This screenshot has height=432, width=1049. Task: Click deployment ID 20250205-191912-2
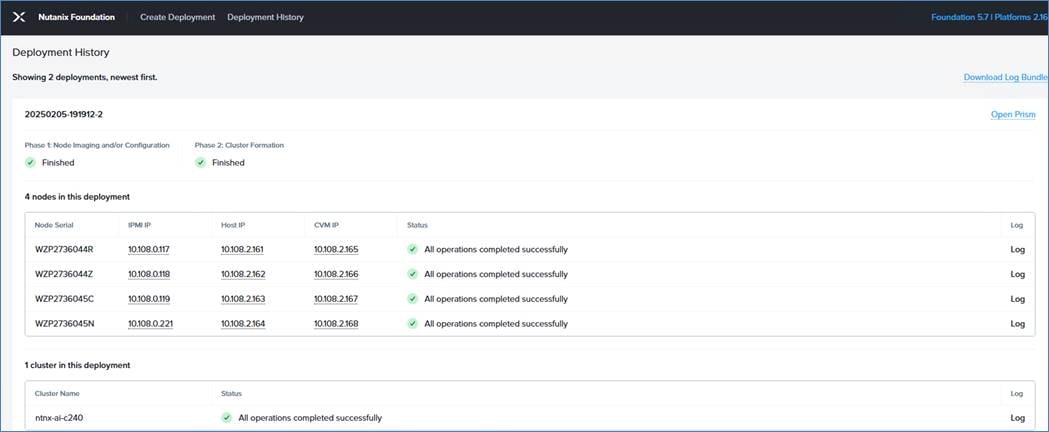[64, 114]
